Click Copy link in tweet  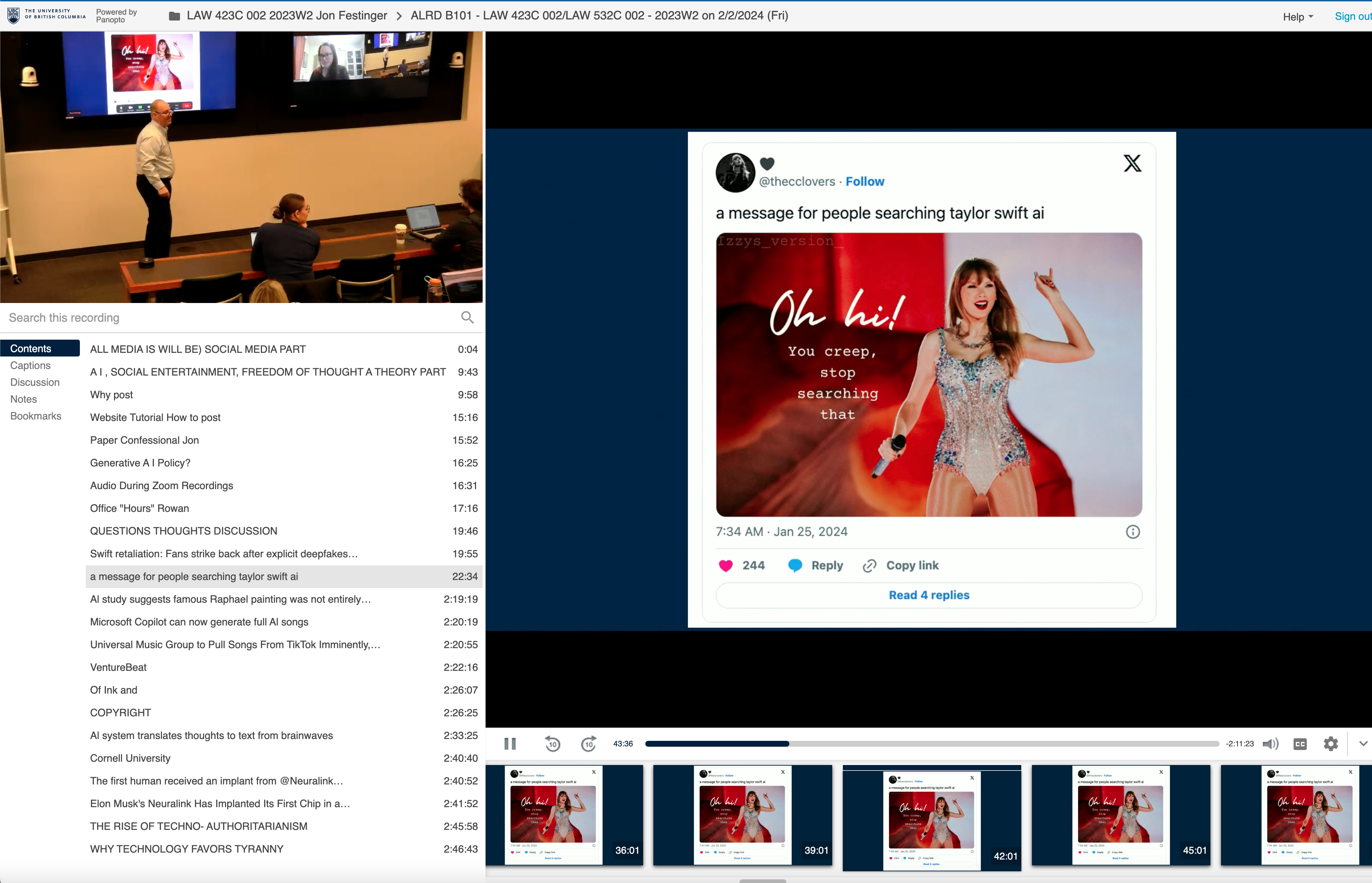pos(901,565)
